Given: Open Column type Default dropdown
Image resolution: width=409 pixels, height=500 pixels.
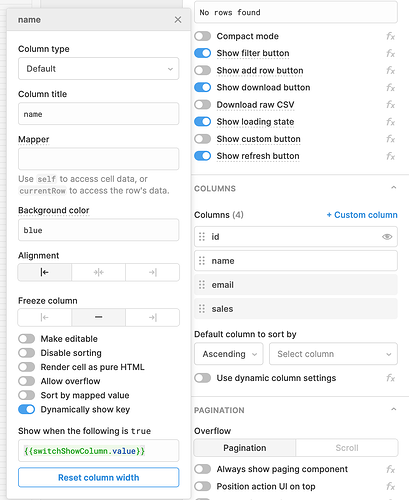Looking at the screenshot, I should [x=99, y=69].
